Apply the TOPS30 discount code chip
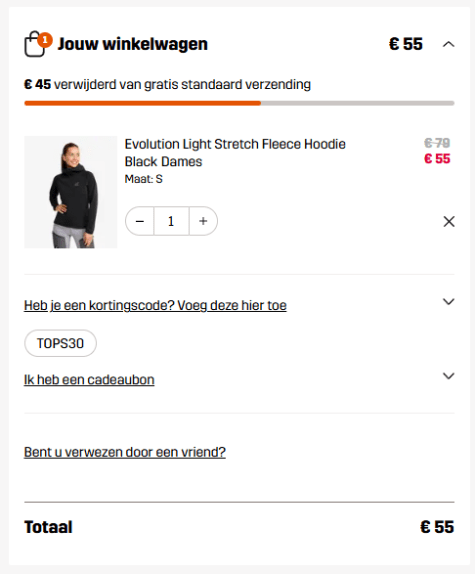Viewport: 475px width, 574px height. (60, 343)
